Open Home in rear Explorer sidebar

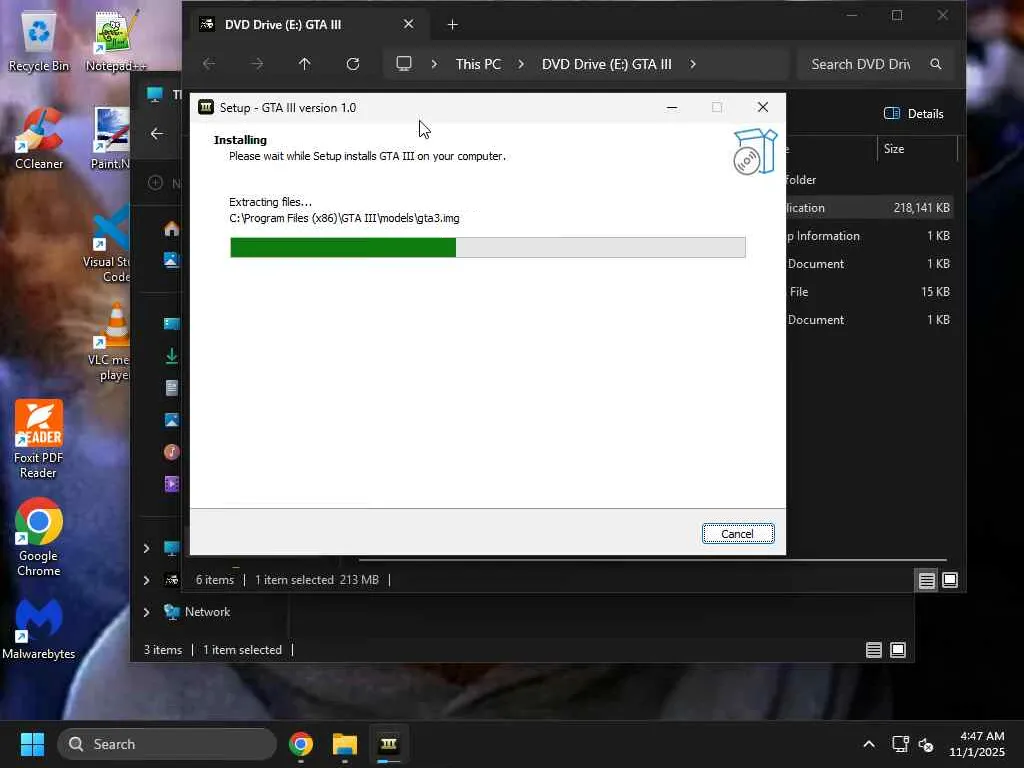[172, 229]
